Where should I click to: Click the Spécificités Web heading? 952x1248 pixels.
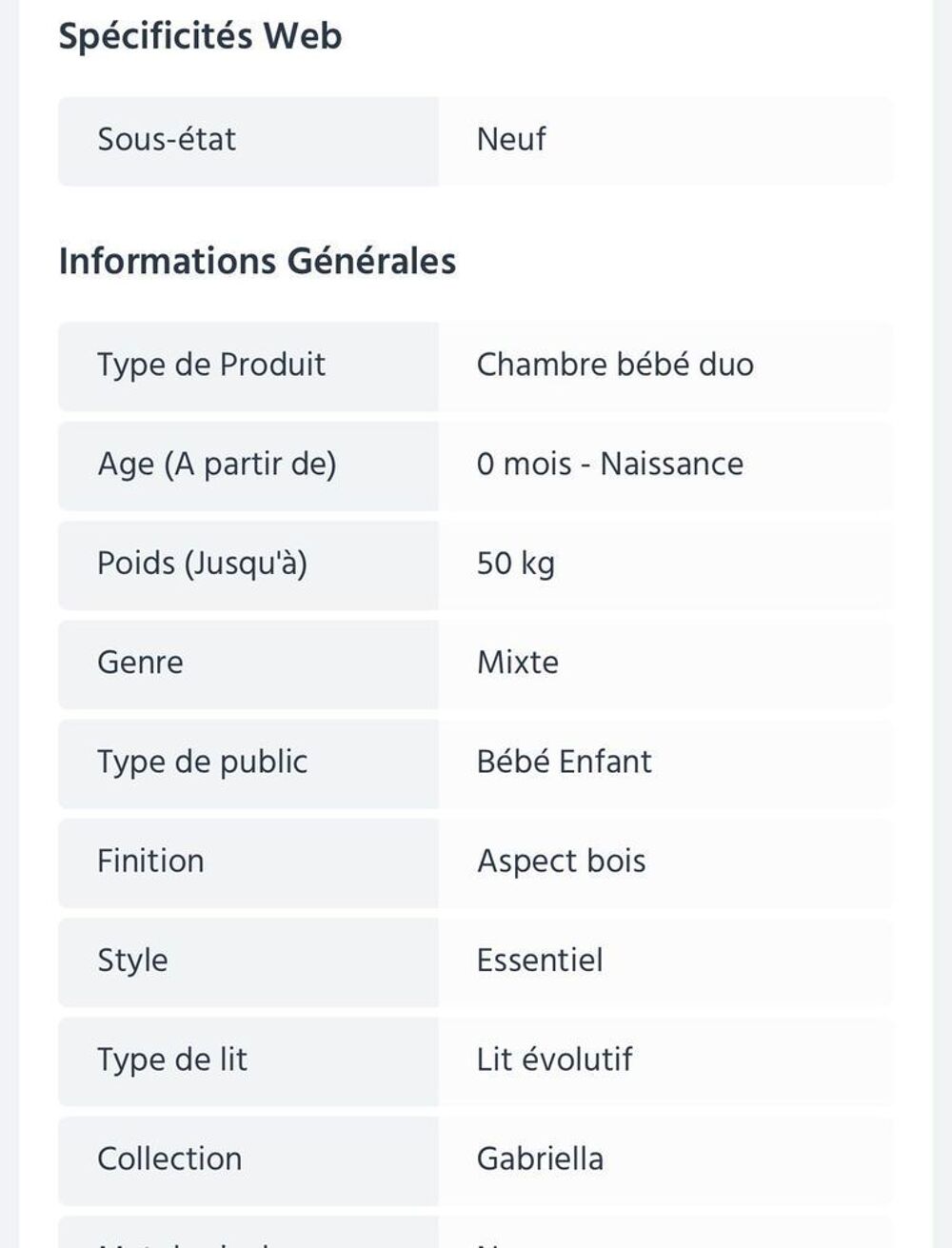(x=200, y=36)
